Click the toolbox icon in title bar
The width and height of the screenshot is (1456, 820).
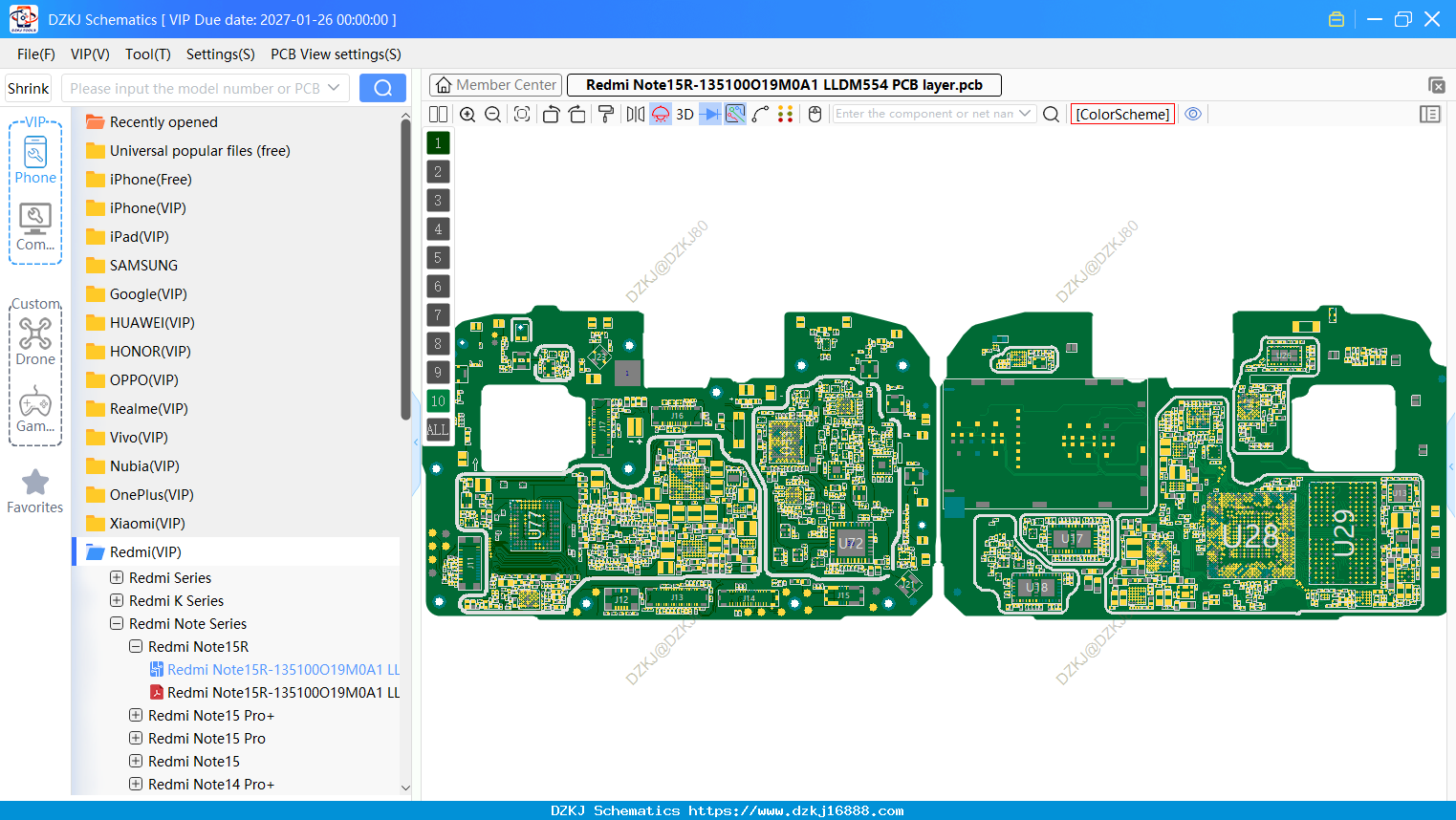pyautogui.click(x=1336, y=19)
